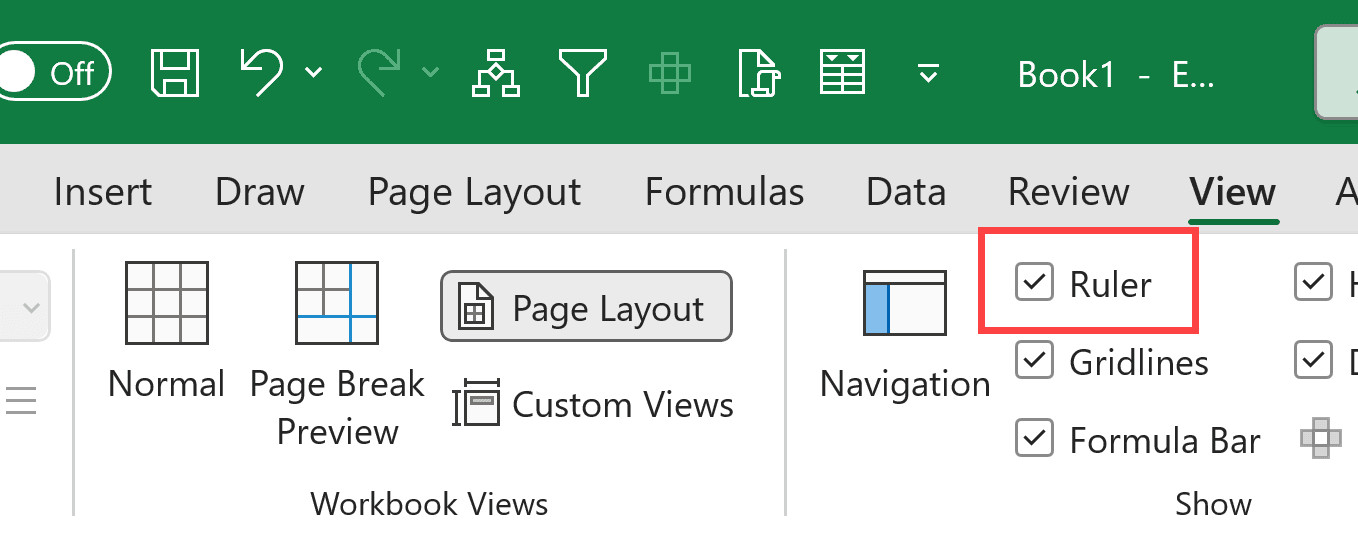Click the Save icon in title bar
This screenshot has height=533, width=1358.
tap(175, 73)
